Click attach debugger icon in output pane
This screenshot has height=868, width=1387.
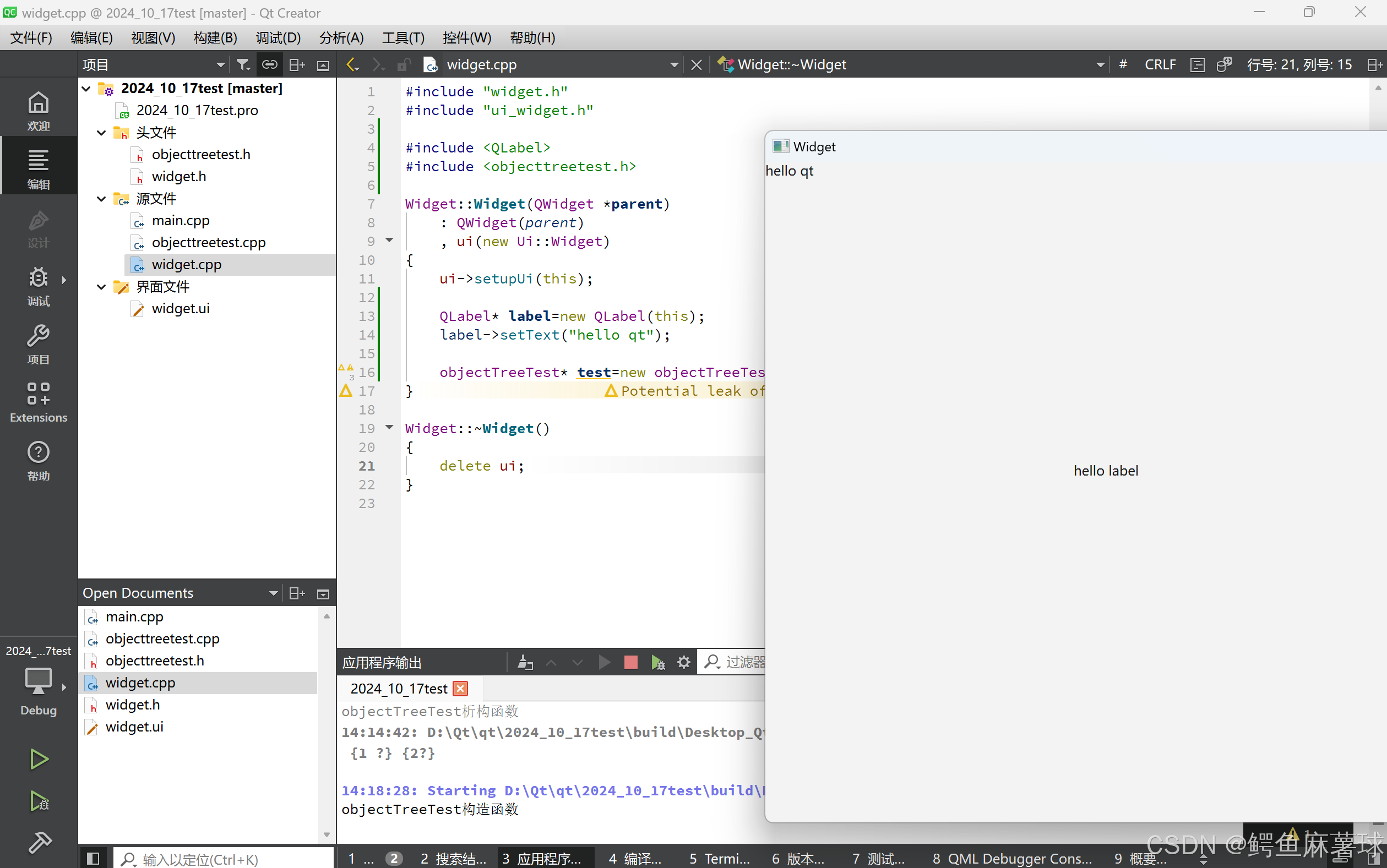click(657, 663)
